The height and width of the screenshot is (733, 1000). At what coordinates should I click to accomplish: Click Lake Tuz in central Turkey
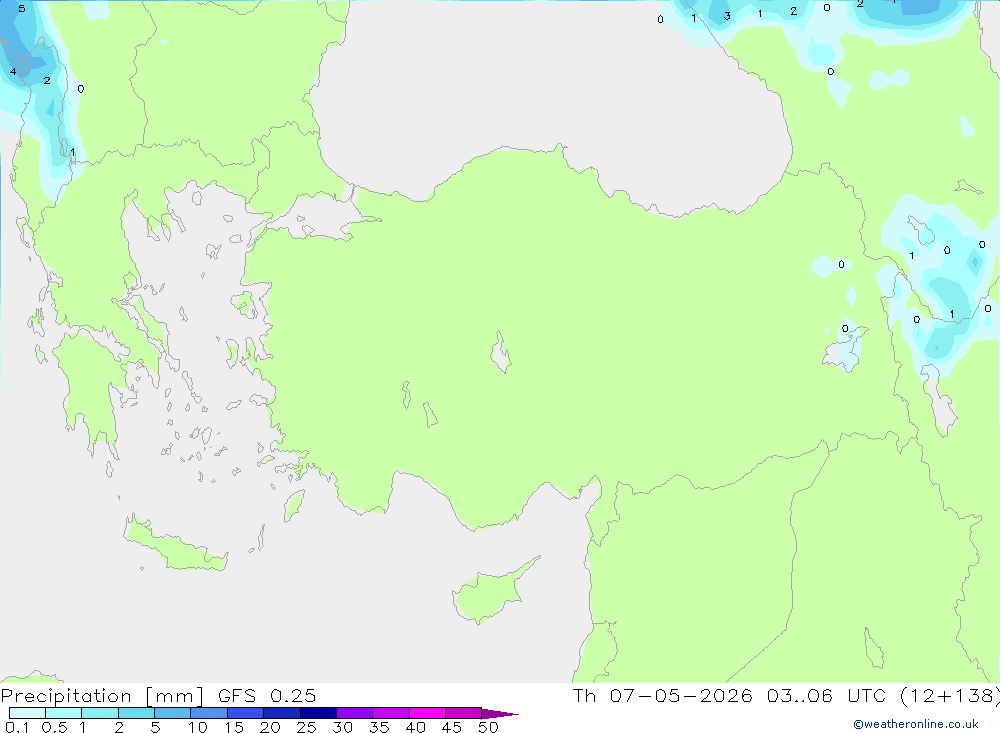coord(501,352)
